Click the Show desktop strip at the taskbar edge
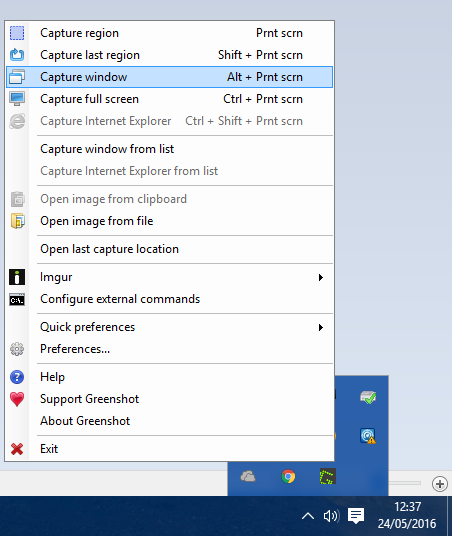Image resolution: width=452 pixels, height=536 pixels. click(449, 516)
